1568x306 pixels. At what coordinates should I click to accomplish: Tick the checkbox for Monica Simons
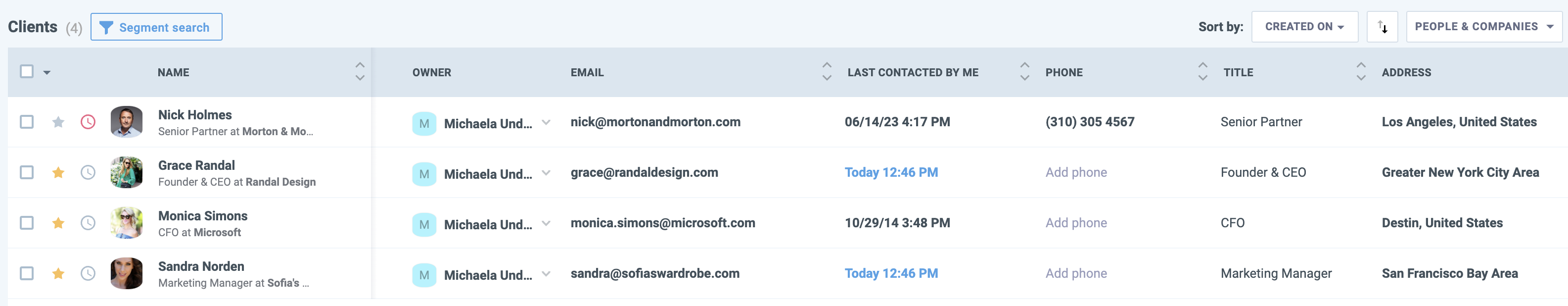(27, 223)
